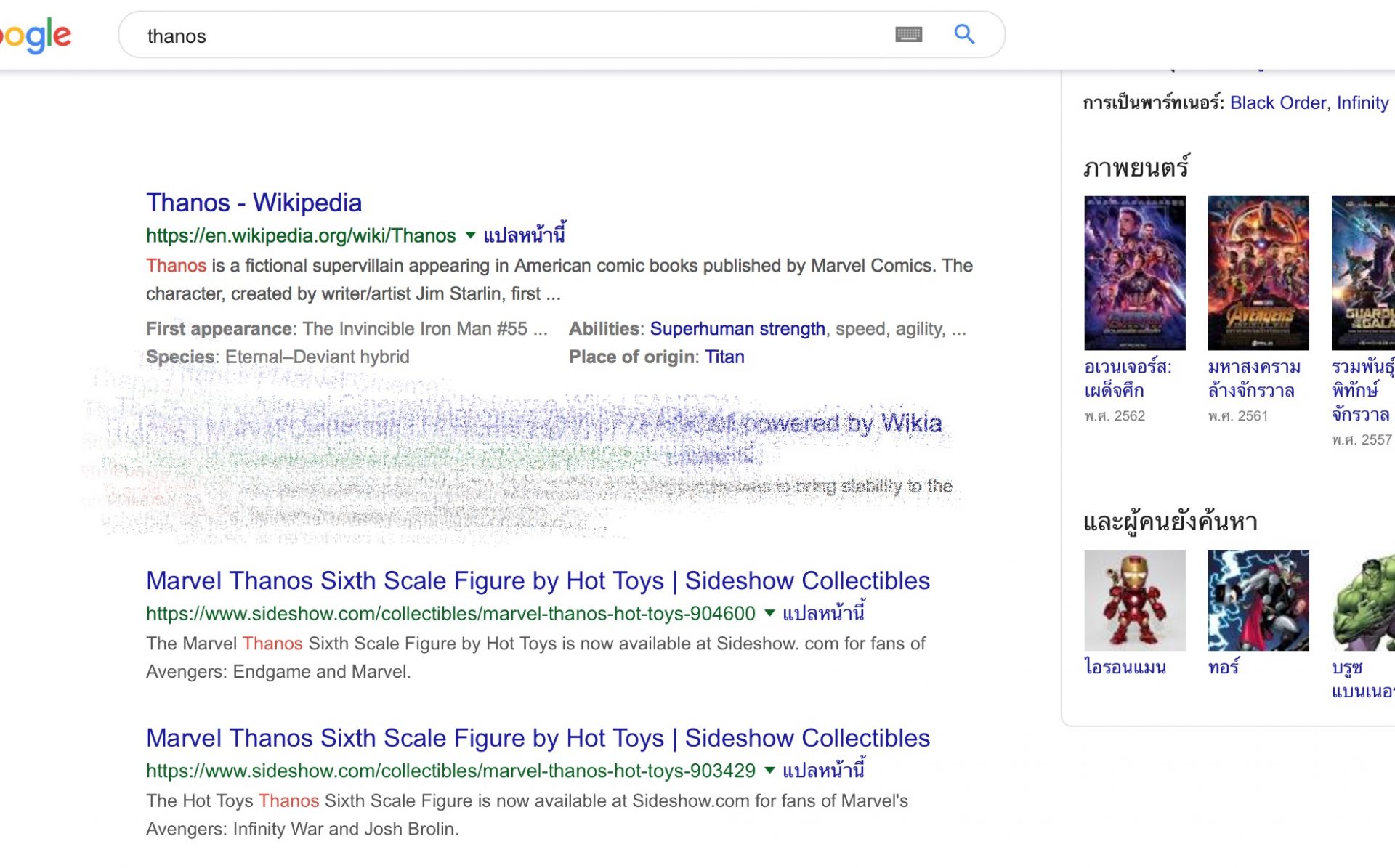Translate the hot-toys-904600 result page
The height and width of the screenshot is (868, 1395).
[823, 612]
